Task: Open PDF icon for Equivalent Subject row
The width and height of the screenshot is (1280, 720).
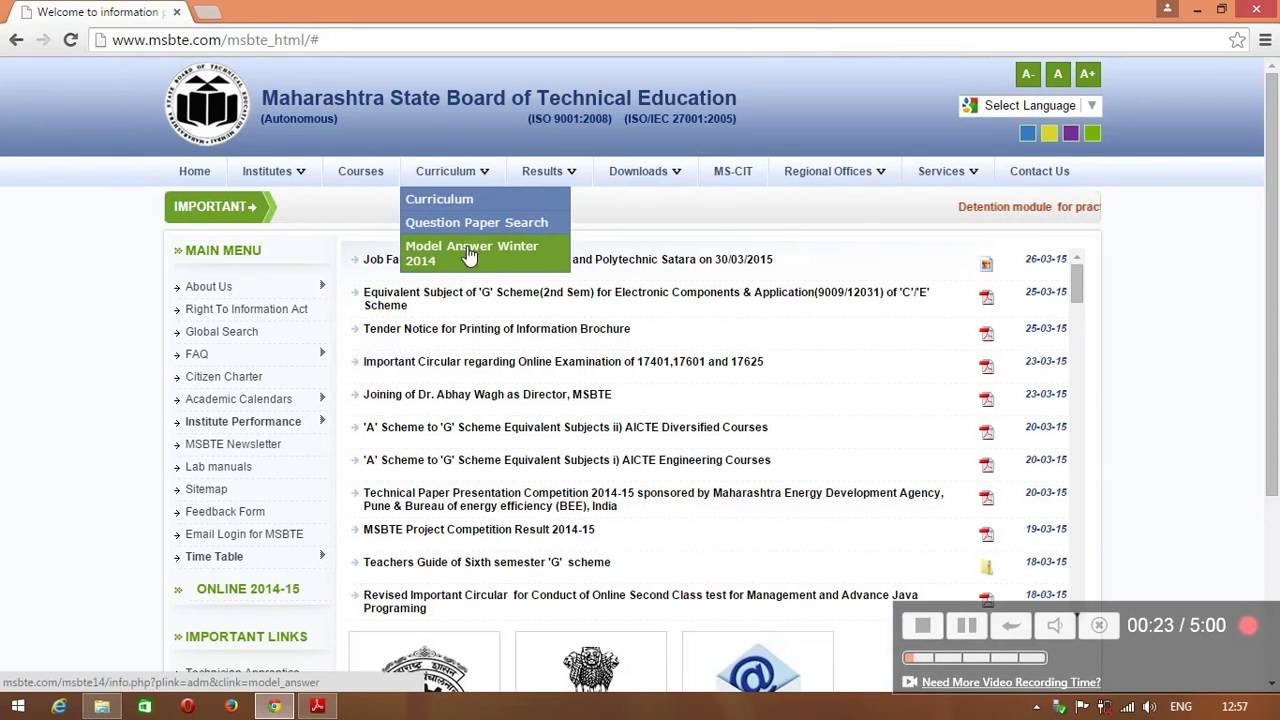Action: click(987, 297)
